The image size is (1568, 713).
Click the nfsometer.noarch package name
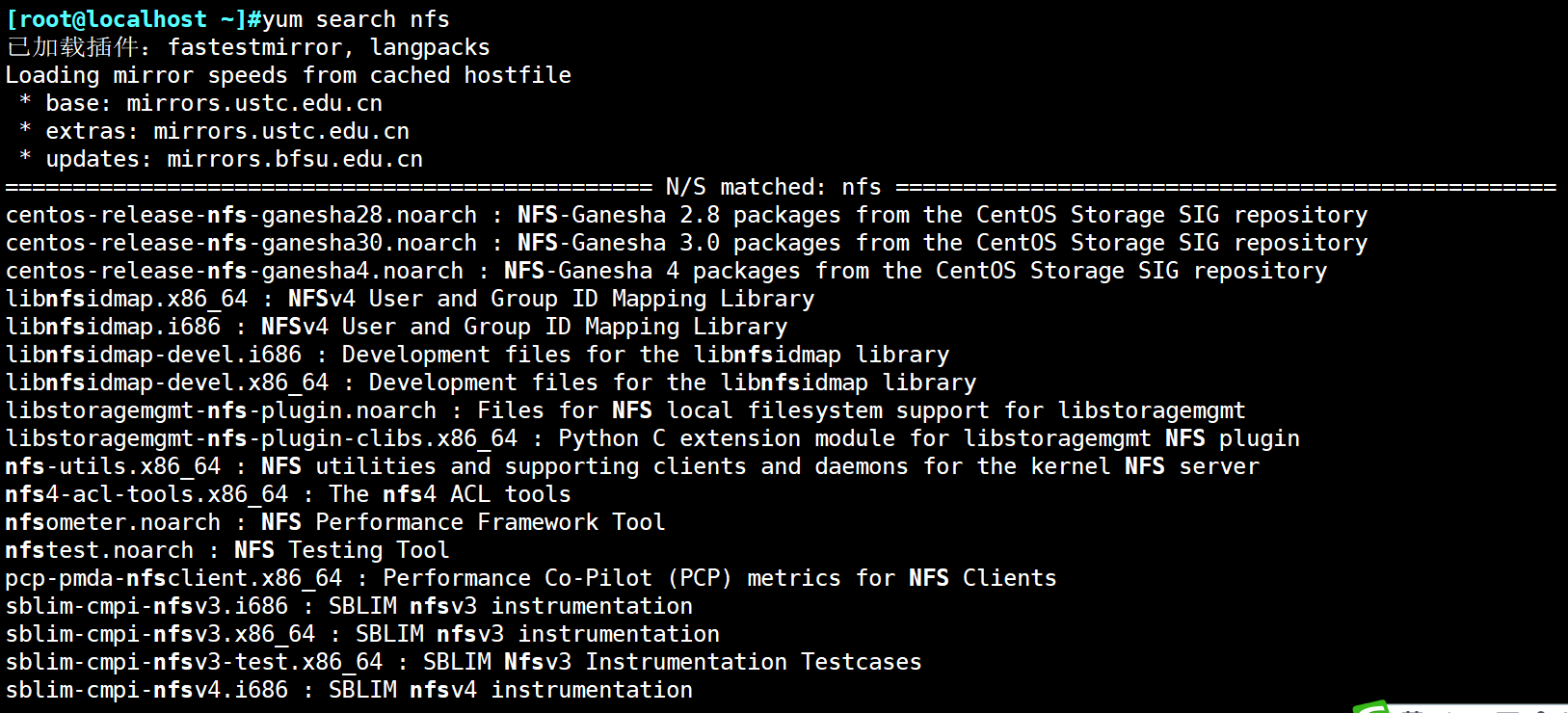(x=113, y=522)
